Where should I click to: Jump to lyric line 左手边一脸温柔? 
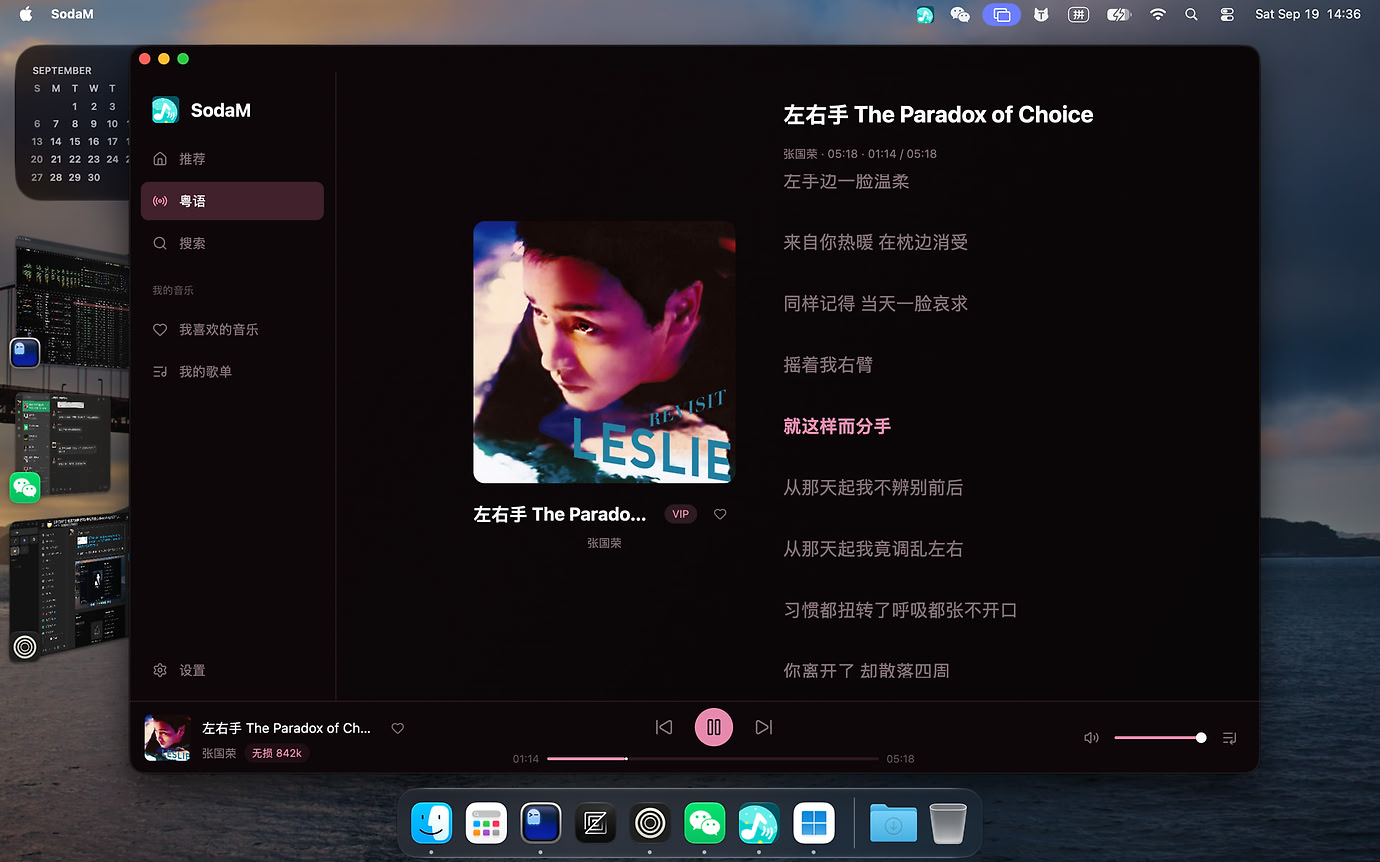pyautogui.click(x=846, y=181)
